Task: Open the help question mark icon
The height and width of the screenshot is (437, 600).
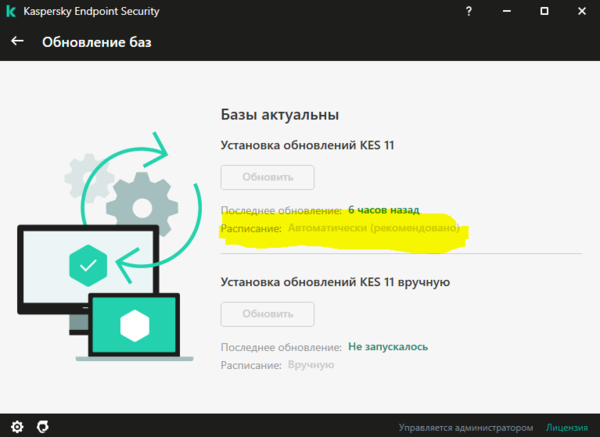Action: click(469, 11)
